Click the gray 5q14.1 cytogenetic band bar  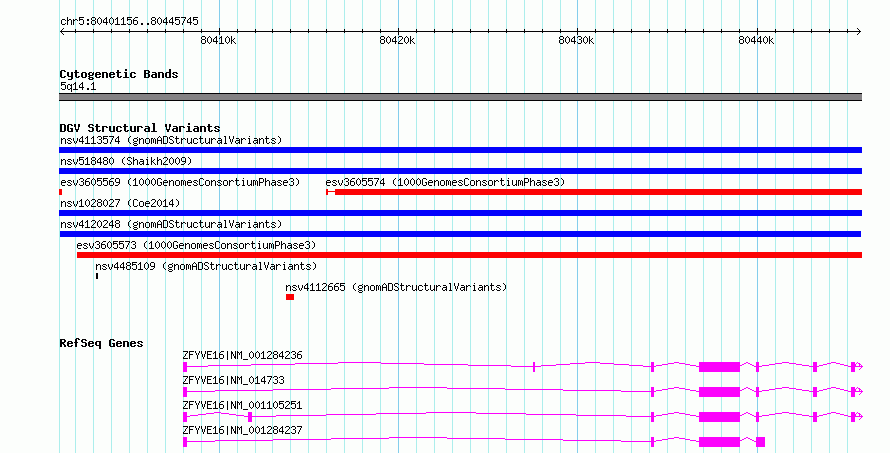point(460,97)
